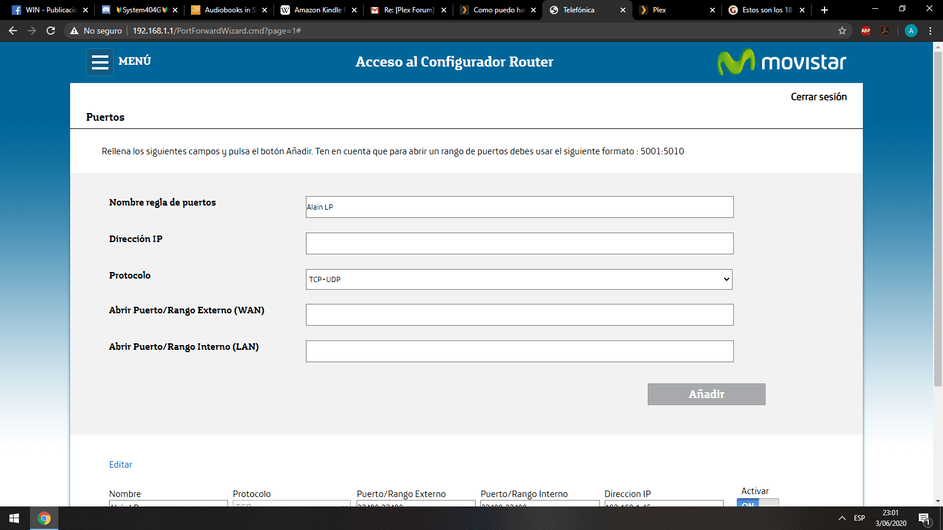Switch to the Audiobooks tab
943x530 pixels.
tap(229, 10)
